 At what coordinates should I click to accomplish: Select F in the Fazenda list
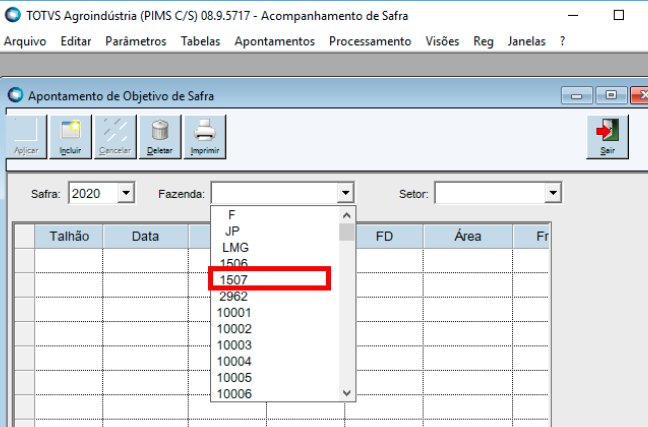pos(275,215)
